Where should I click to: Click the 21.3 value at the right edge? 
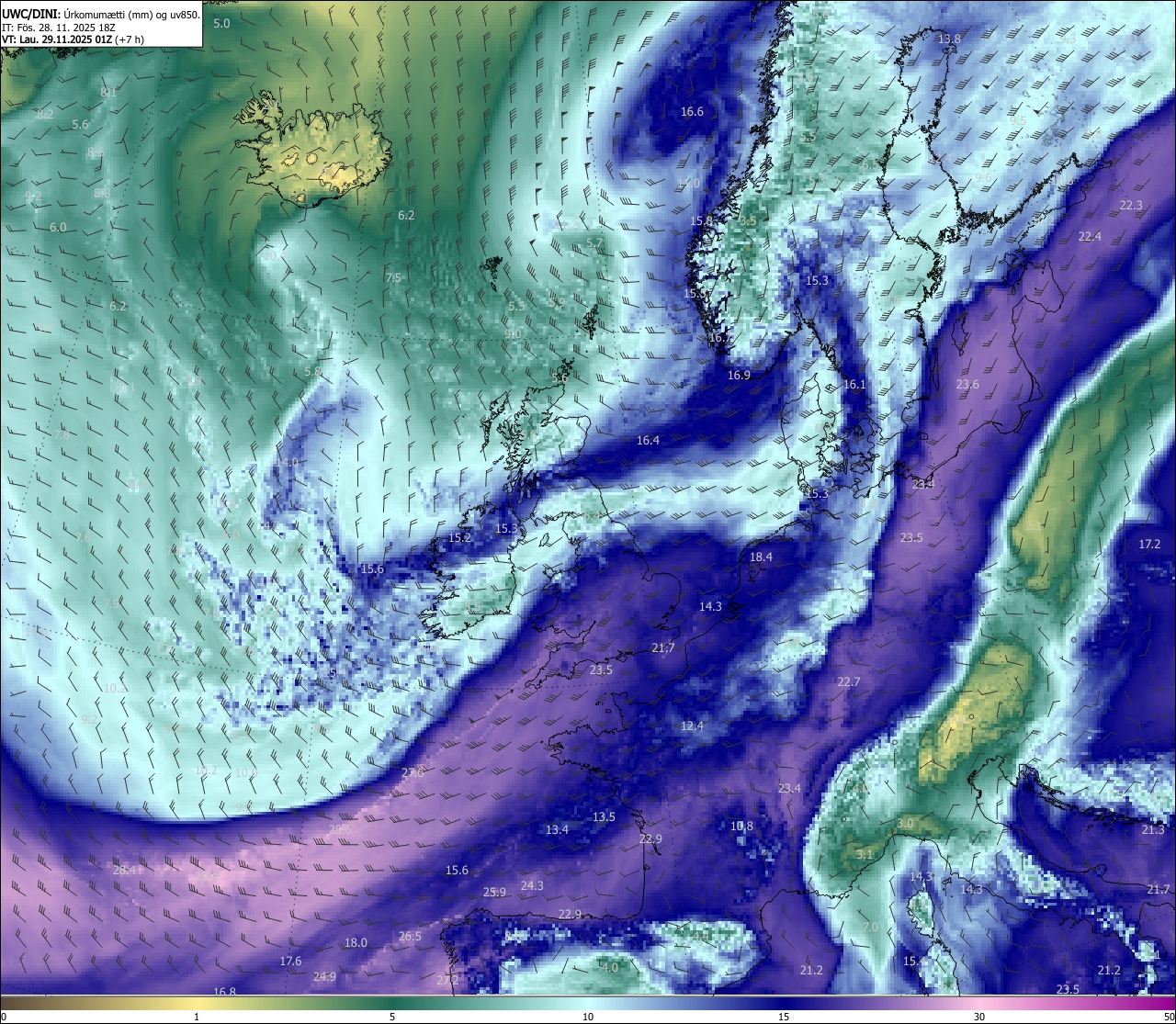click(x=1153, y=830)
